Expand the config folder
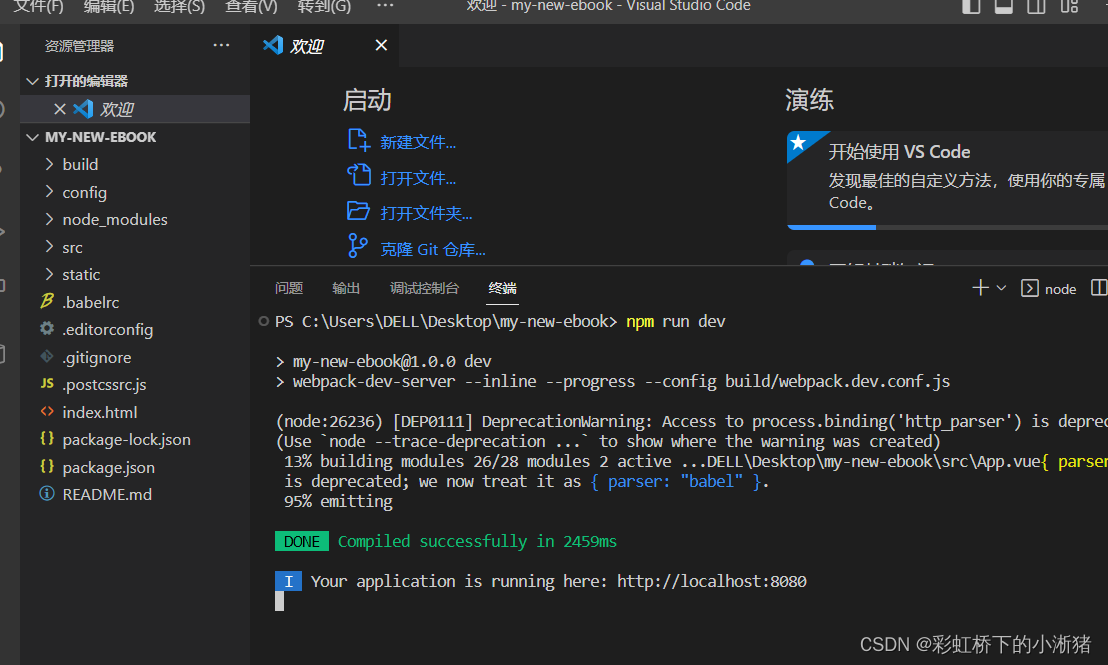Image resolution: width=1108 pixels, height=665 pixels. point(135,192)
